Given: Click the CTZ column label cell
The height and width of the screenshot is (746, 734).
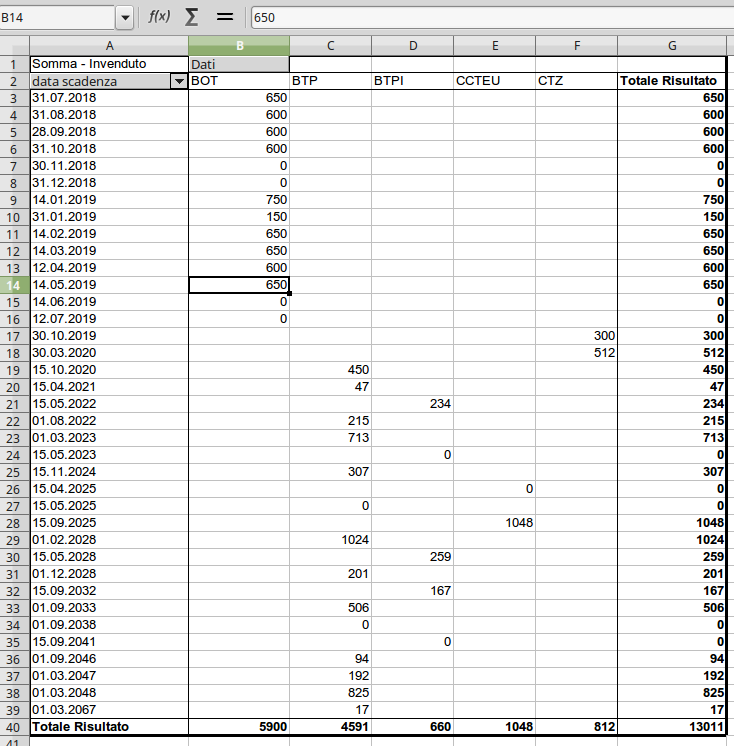Looking at the screenshot, I should point(577,81).
